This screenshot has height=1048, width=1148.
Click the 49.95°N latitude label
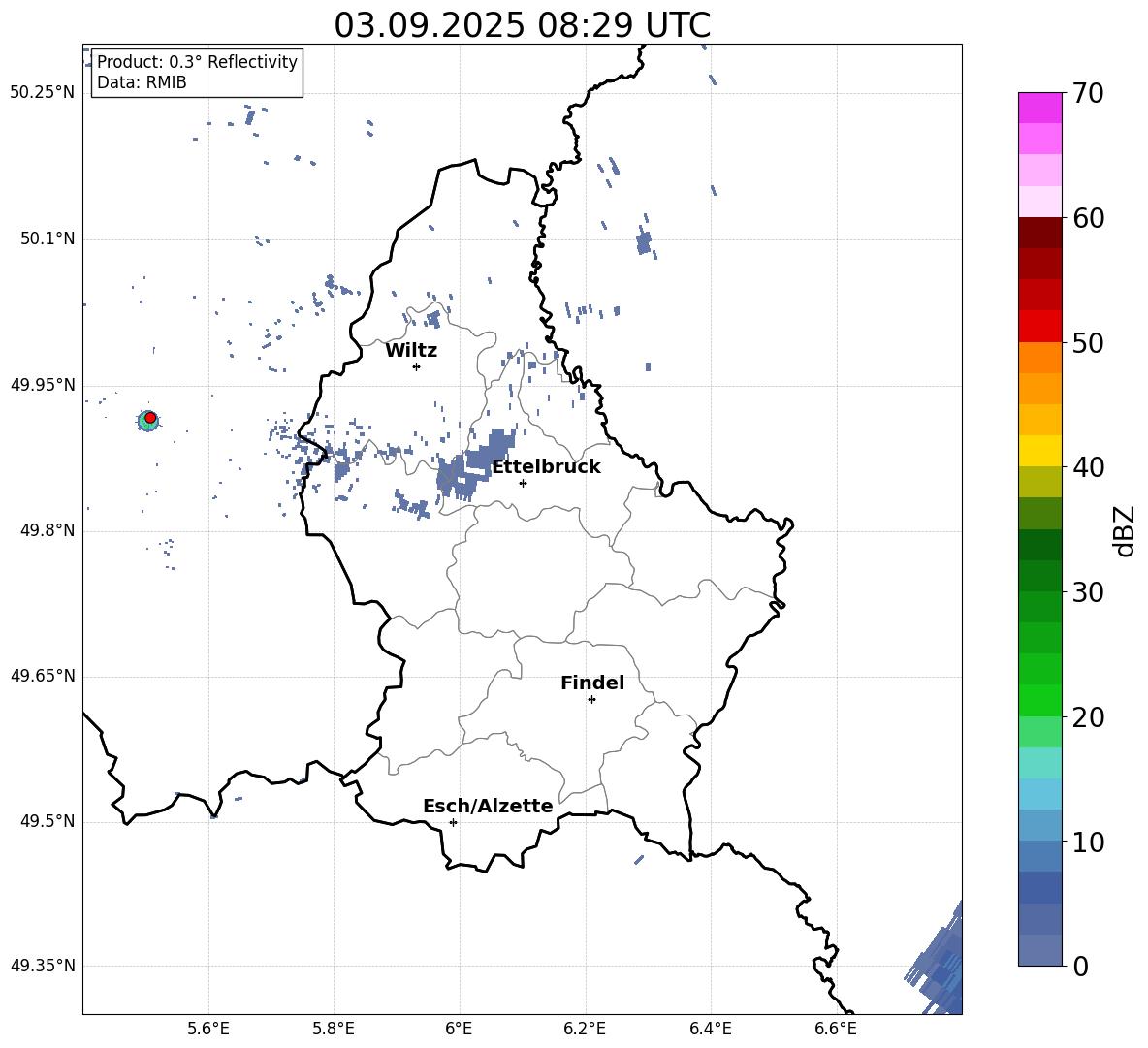(x=43, y=385)
